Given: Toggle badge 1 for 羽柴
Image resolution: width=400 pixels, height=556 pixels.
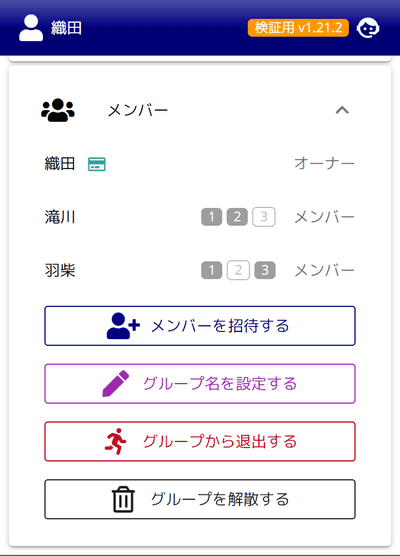Looking at the screenshot, I should (x=212, y=270).
